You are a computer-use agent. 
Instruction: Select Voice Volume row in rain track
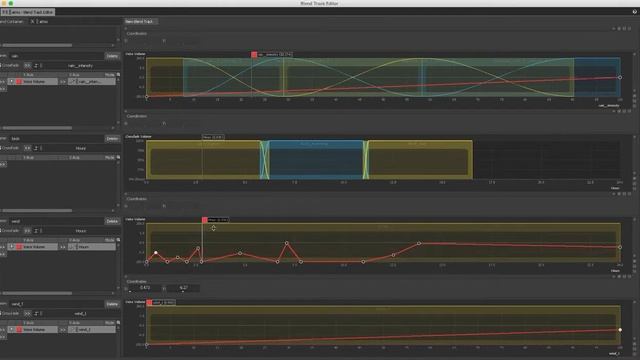(33, 82)
